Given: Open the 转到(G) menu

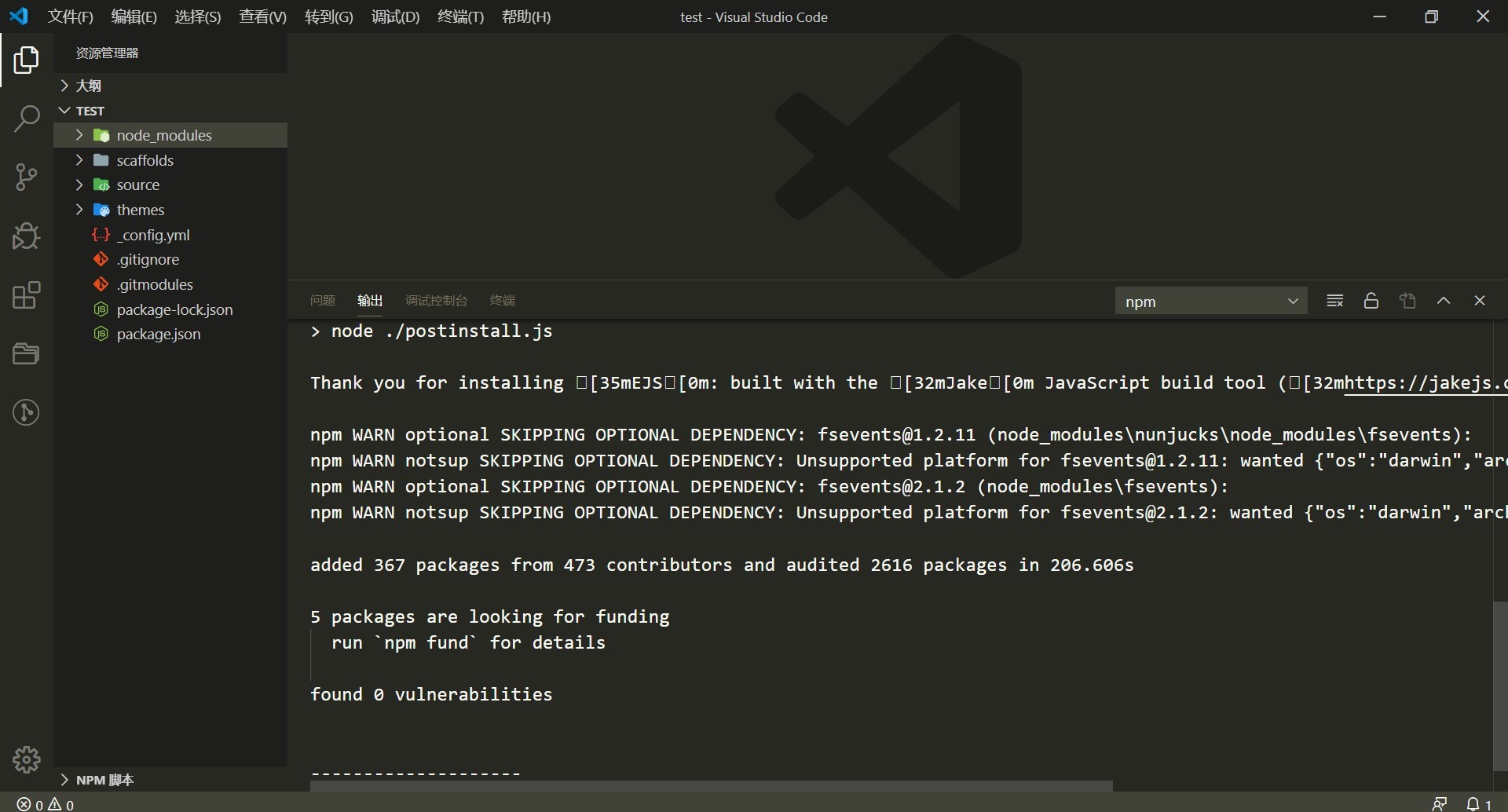Looking at the screenshot, I should tap(329, 16).
